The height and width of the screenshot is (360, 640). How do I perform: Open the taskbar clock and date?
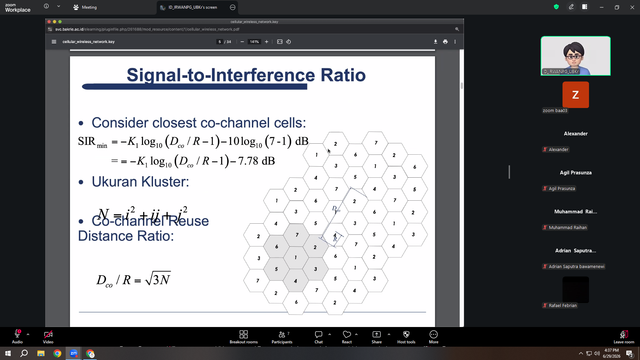[611, 353]
